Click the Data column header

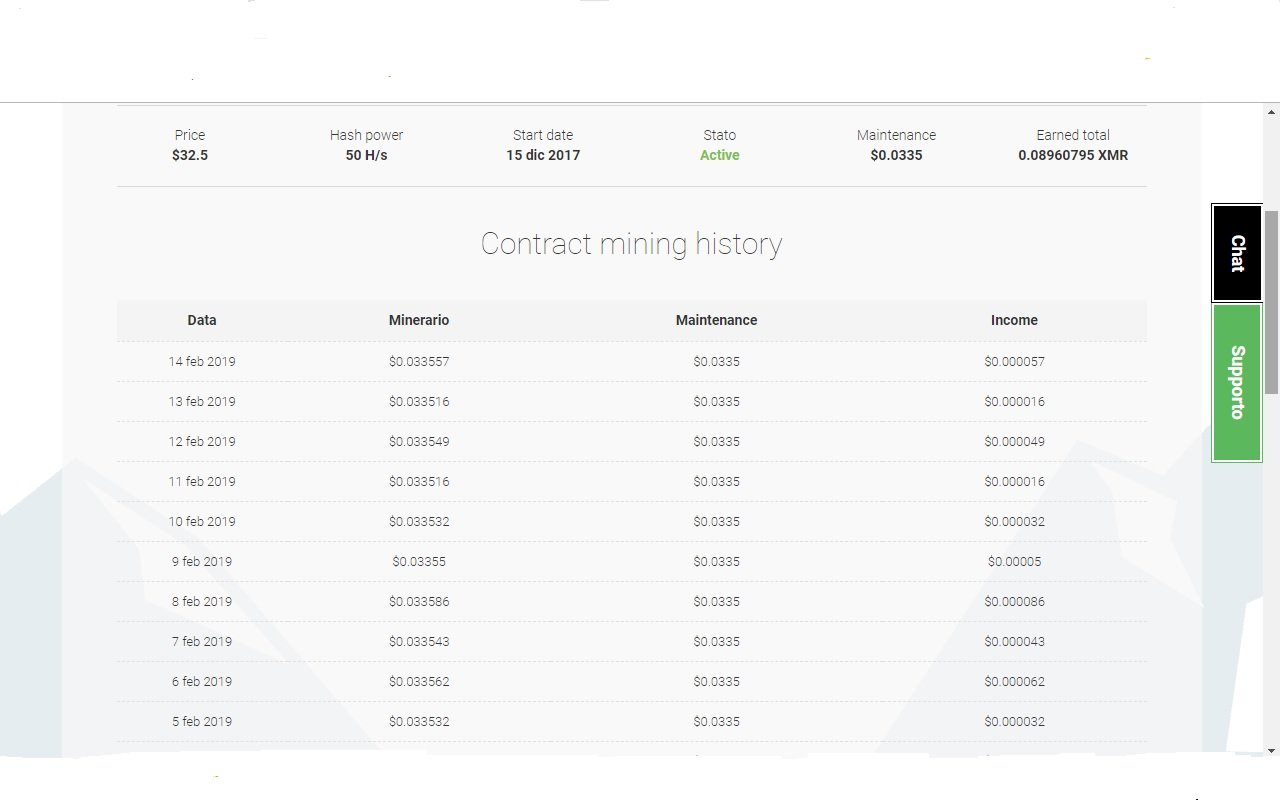coord(202,320)
